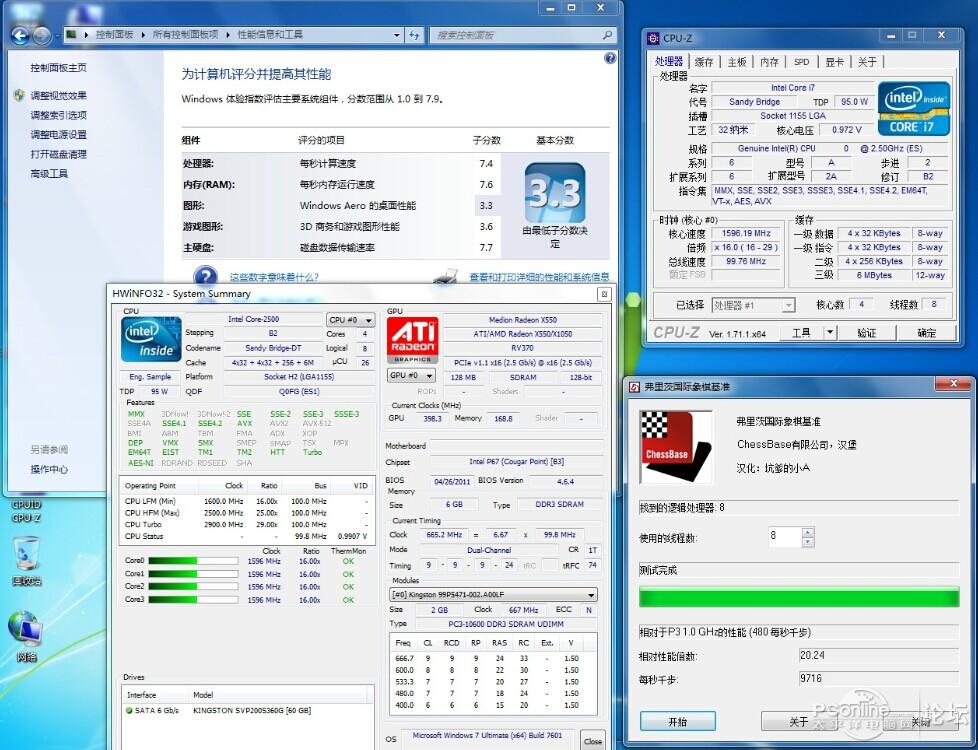Switch to the 显卡 tab in CPU-Z
Viewport: 978px width, 750px height.
point(835,62)
